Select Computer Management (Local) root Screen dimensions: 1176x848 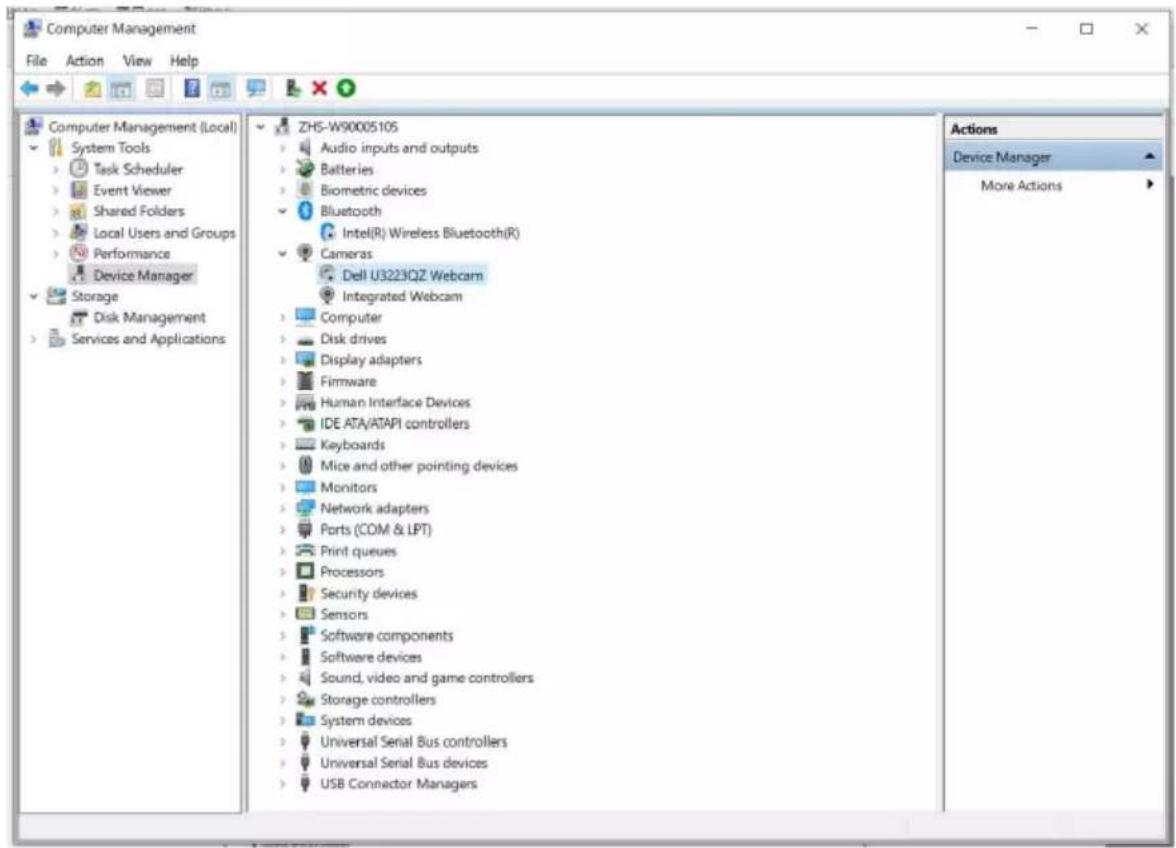click(x=142, y=127)
